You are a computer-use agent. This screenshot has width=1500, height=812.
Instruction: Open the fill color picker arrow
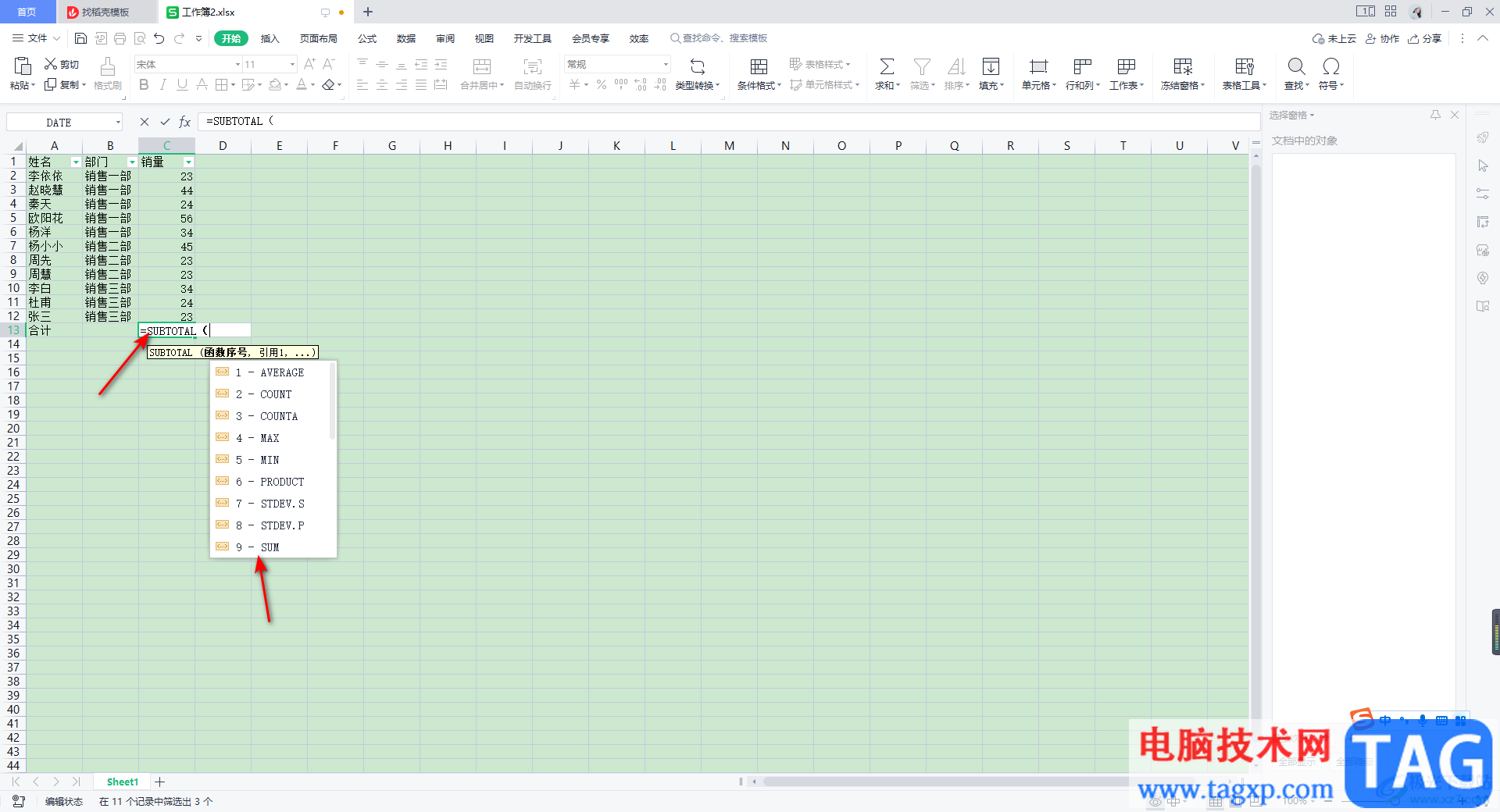(x=286, y=84)
